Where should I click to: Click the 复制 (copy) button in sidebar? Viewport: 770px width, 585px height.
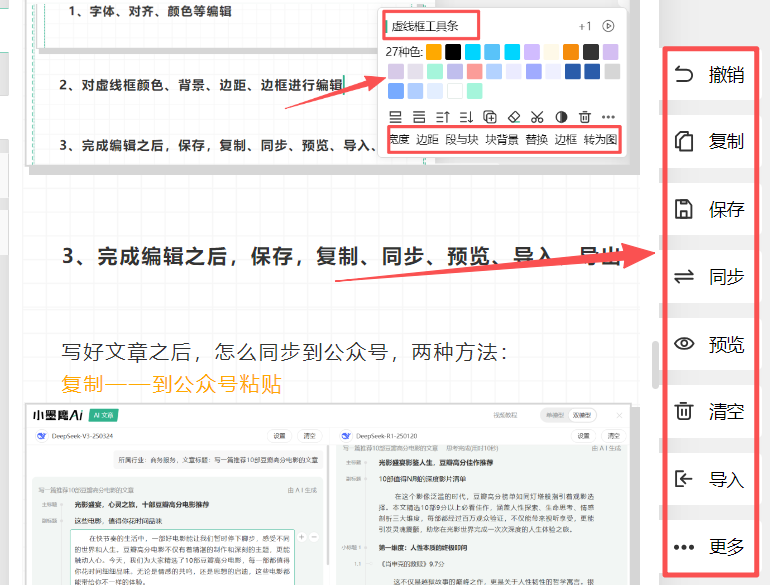(x=710, y=141)
